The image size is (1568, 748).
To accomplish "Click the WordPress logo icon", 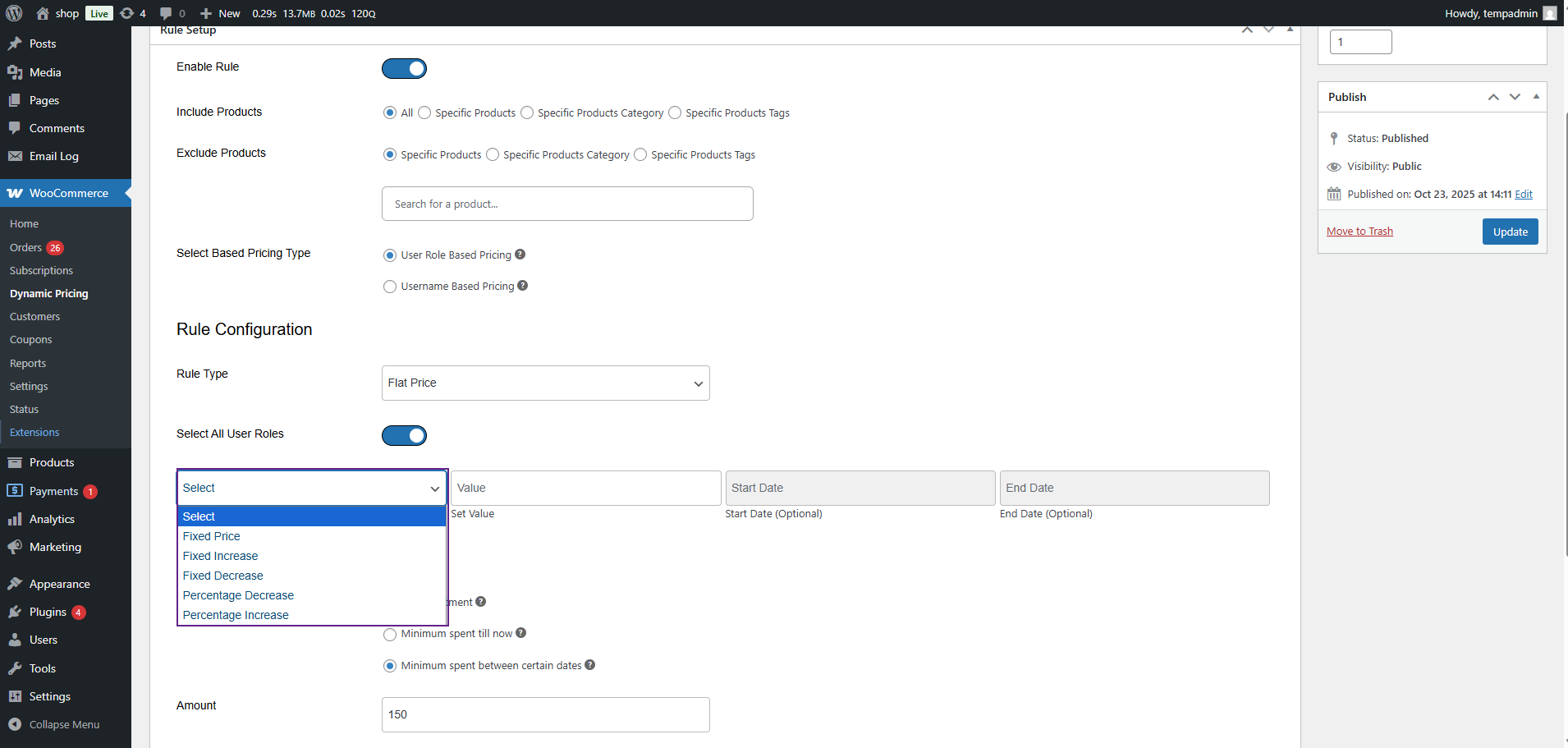I will point(14,13).
